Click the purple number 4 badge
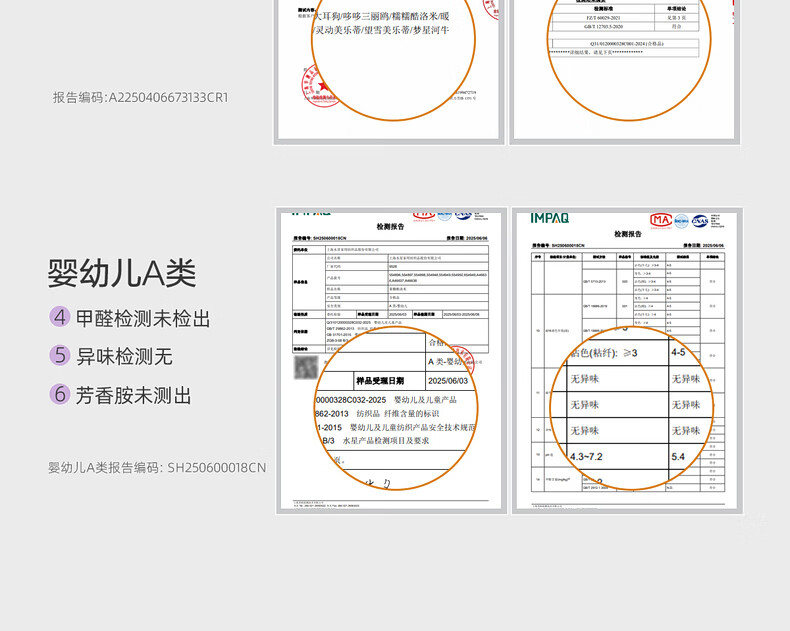790x631 pixels. pos(60,318)
